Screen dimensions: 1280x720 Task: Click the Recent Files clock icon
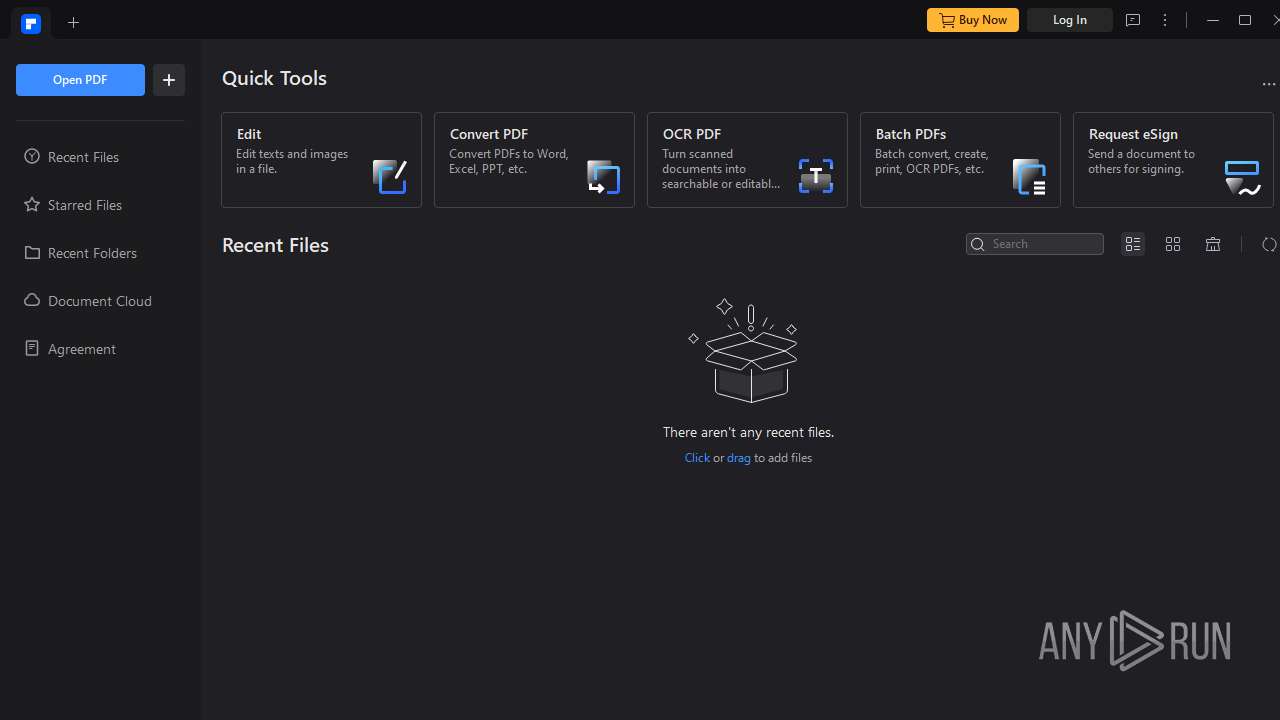32,156
